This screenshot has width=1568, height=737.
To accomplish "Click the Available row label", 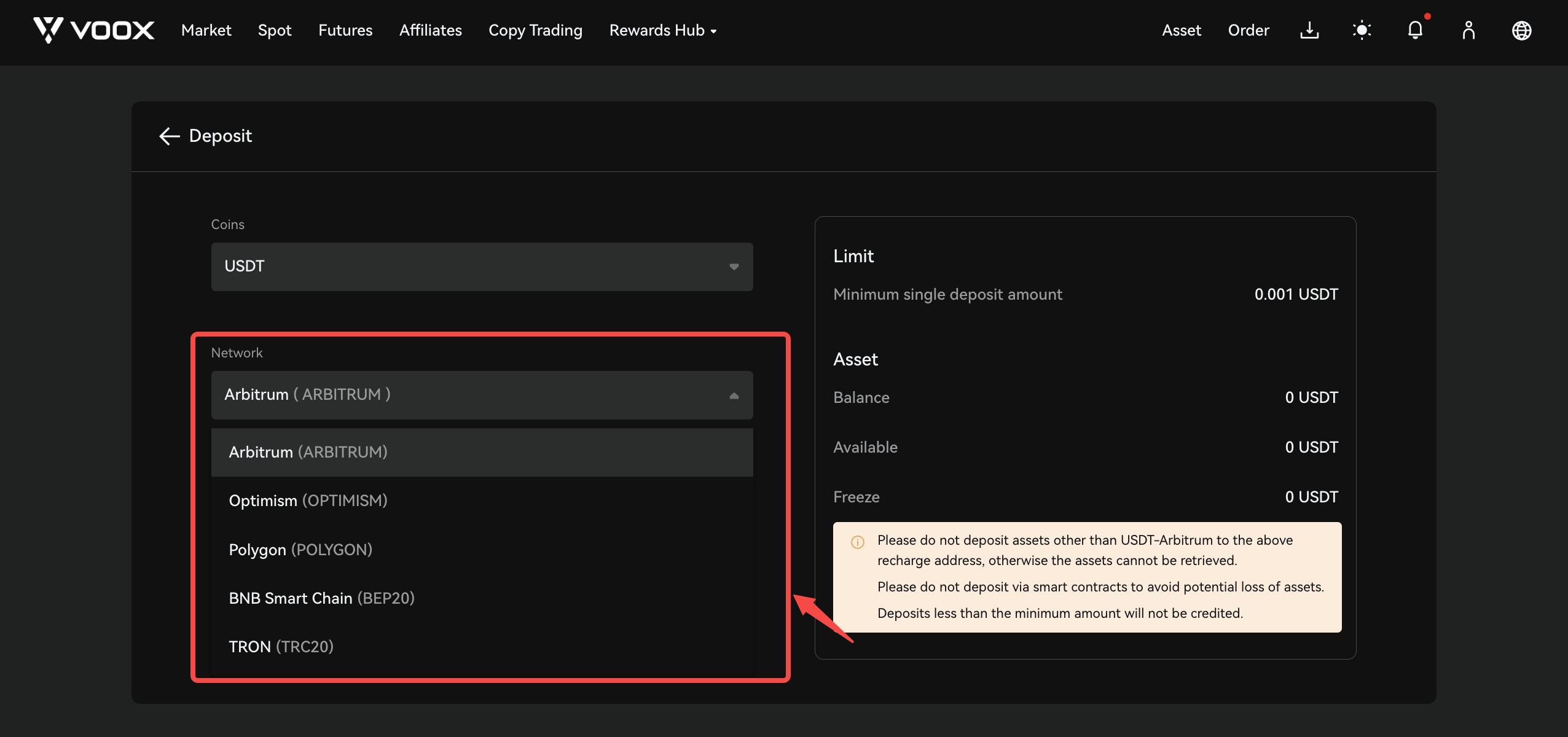I will (x=865, y=447).
